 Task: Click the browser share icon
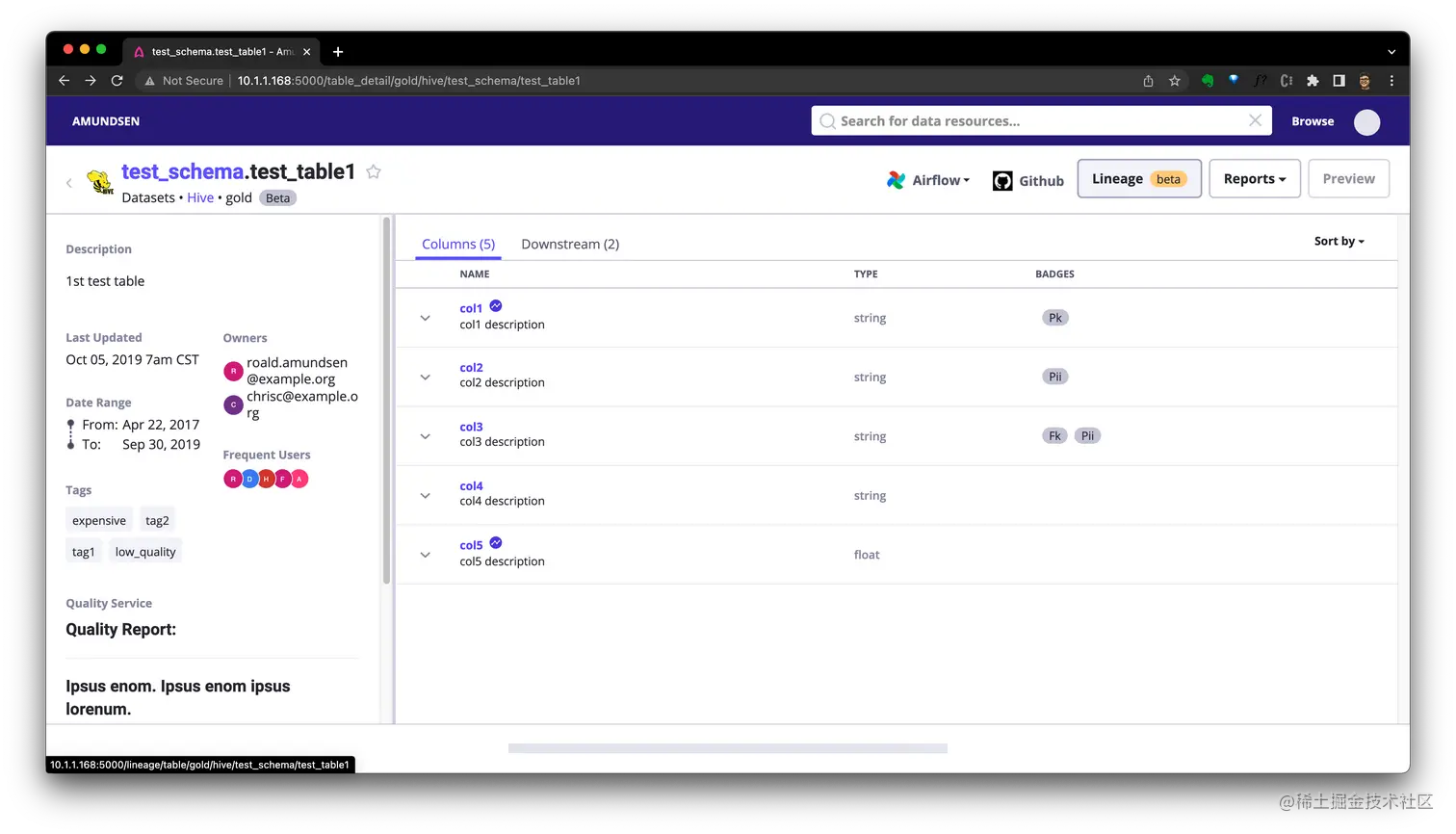(1148, 81)
